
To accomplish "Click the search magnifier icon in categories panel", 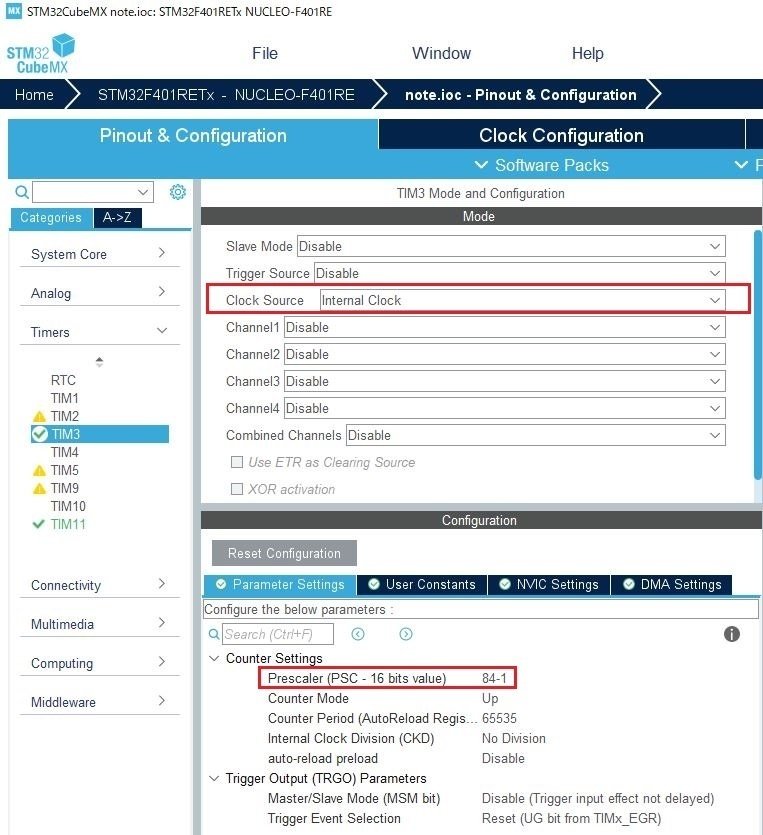I will (x=22, y=192).
